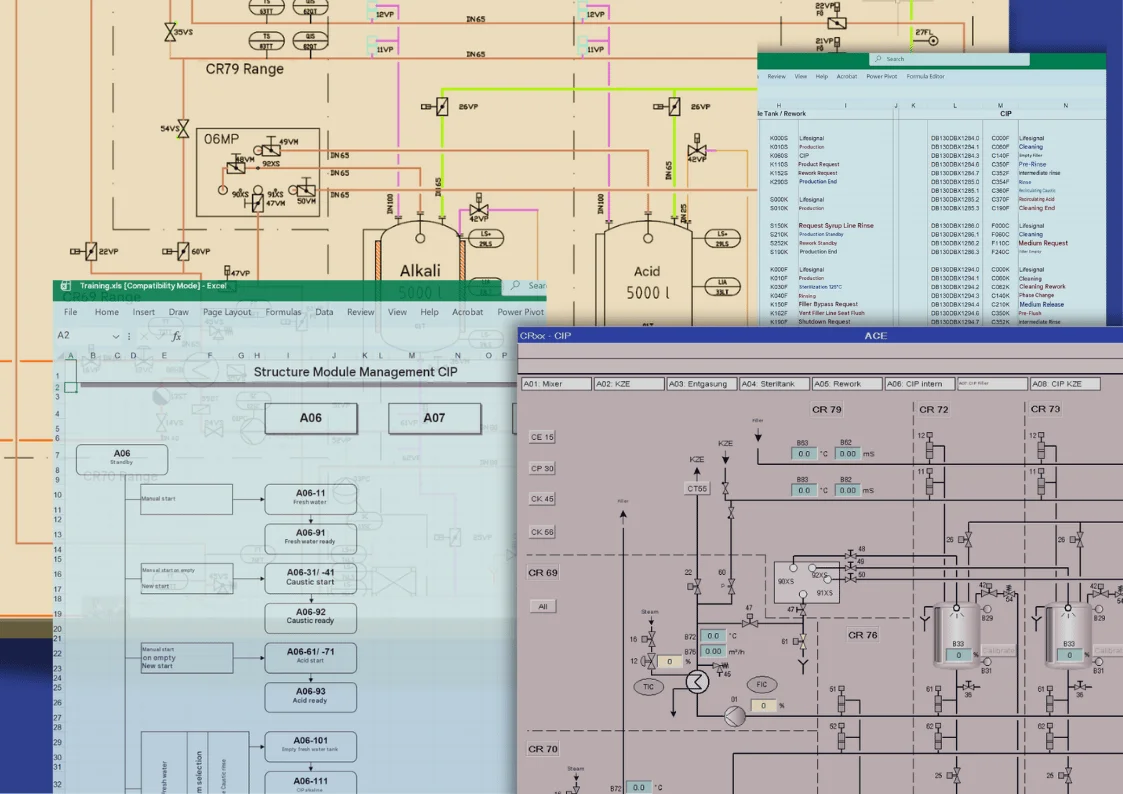Click the CP 30 button
This screenshot has height=794, width=1123.
pyautogui.click(x=542, y=468)
